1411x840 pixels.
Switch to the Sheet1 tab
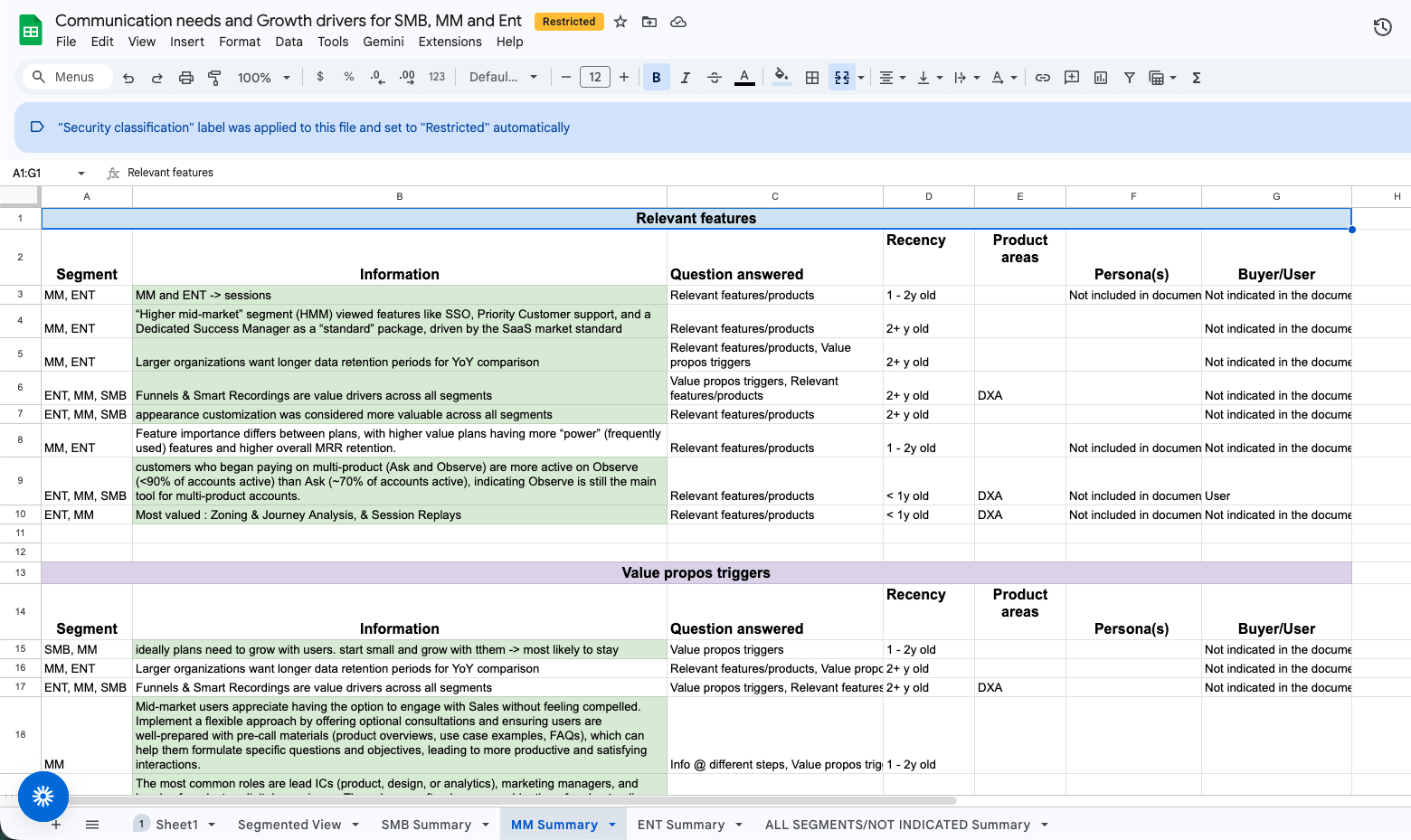(175, 825)
